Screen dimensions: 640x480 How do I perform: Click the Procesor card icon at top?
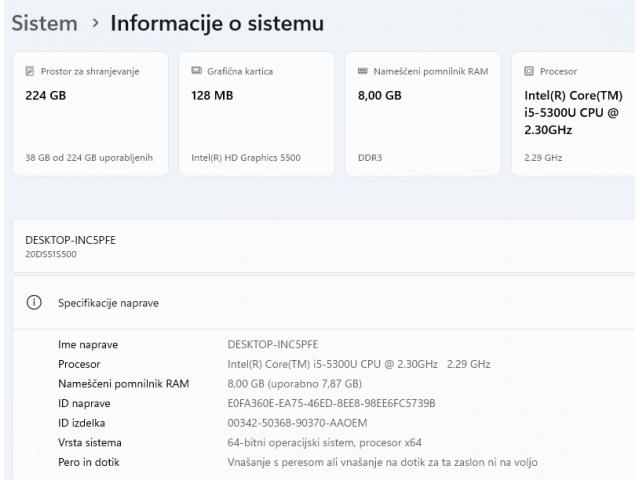(x=530, y=71)
